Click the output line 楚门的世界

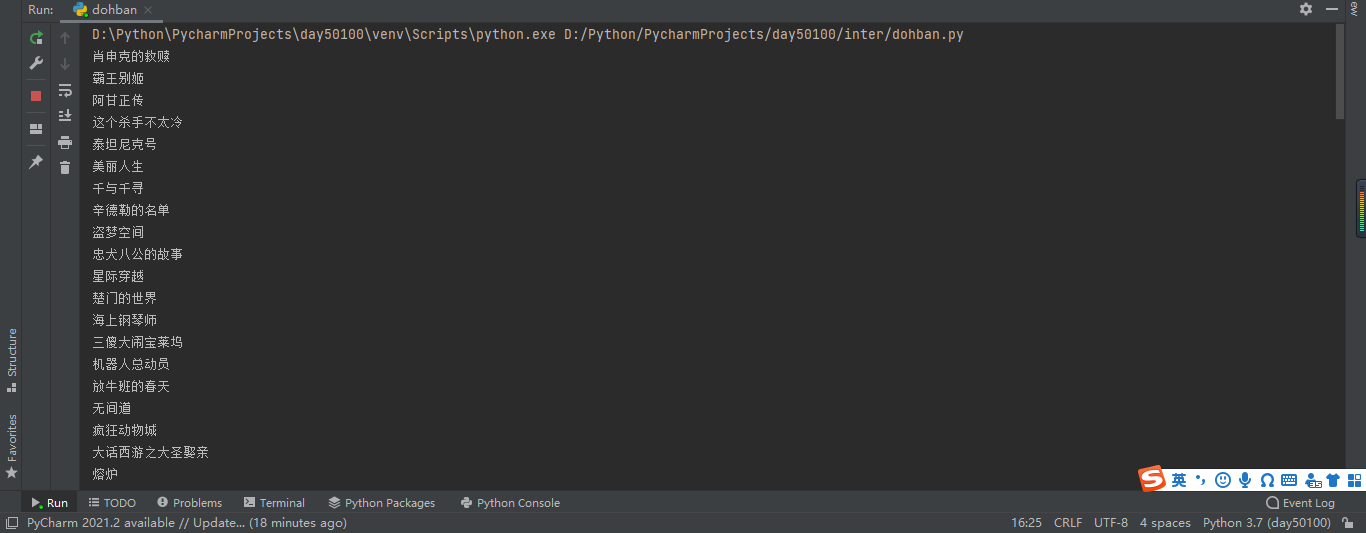click(124, 298)
